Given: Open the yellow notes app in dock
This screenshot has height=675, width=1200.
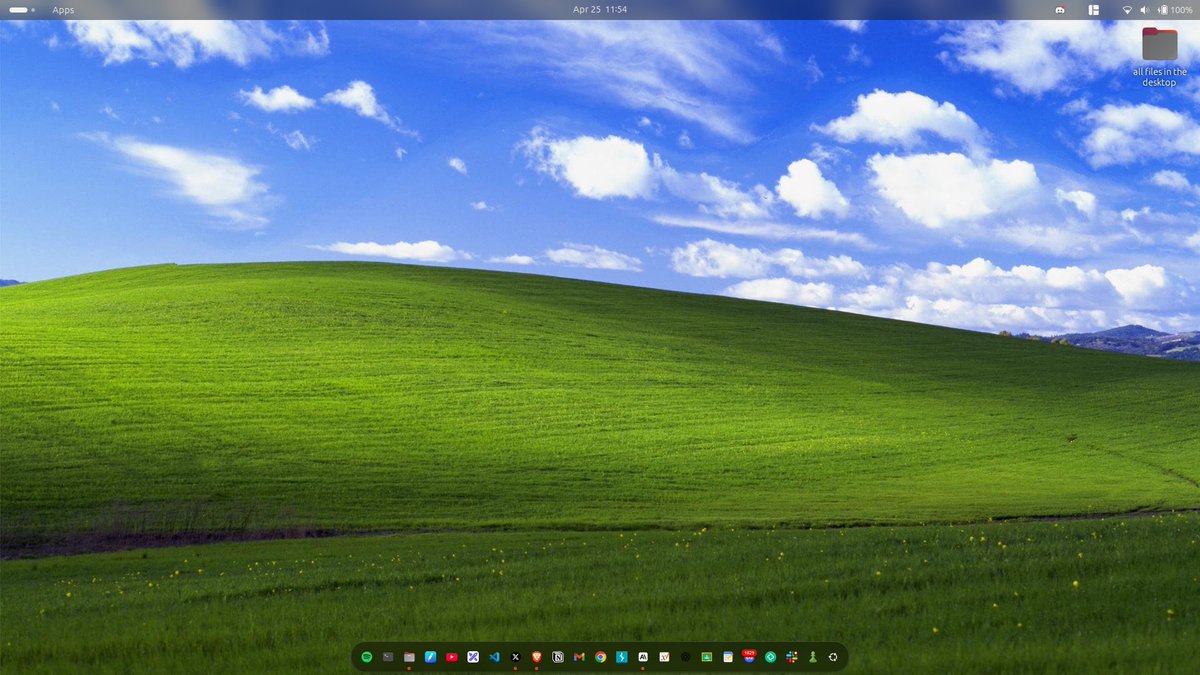Looking at the screenshot, I should pyautogui.click(x=728, y=657).
